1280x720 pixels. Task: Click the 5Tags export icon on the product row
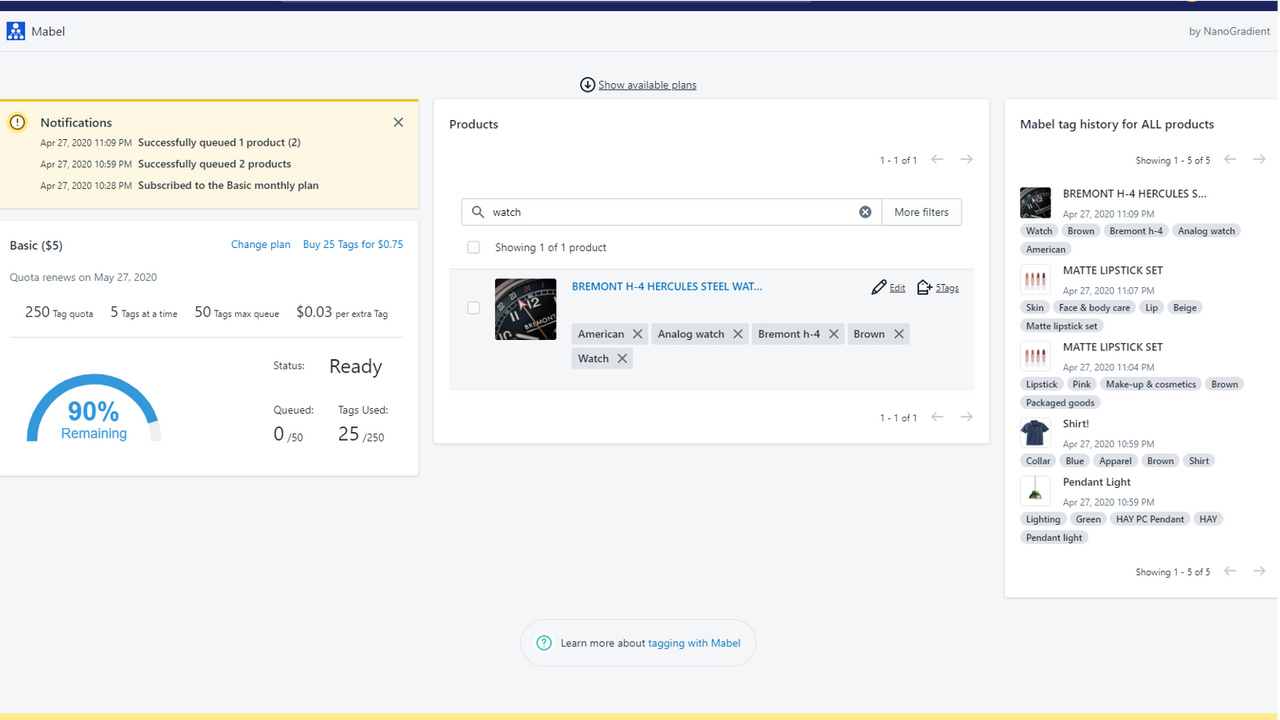(924, 287)
